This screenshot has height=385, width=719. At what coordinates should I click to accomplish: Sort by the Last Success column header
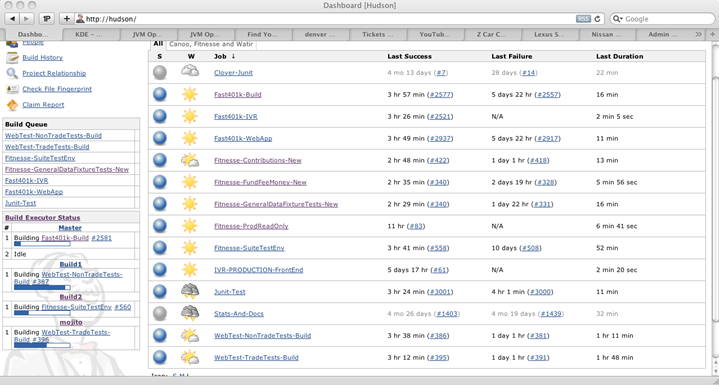click(x=409, y=56)
